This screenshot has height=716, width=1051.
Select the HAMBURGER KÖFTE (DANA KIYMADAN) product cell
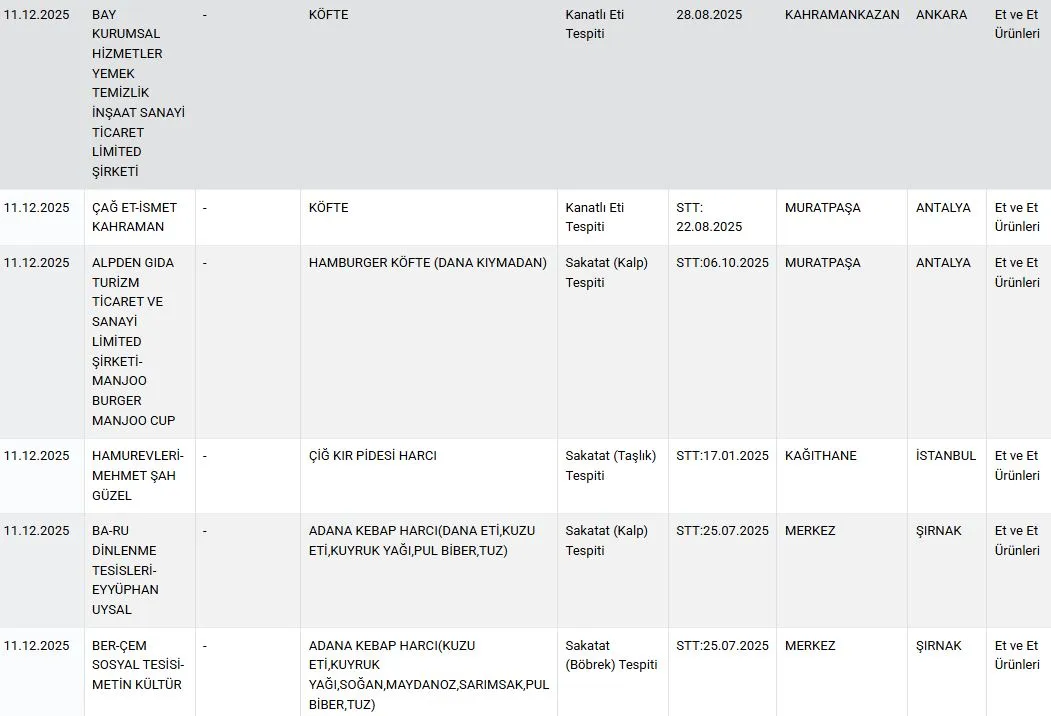pyautogui.click(x=428, y=263)
